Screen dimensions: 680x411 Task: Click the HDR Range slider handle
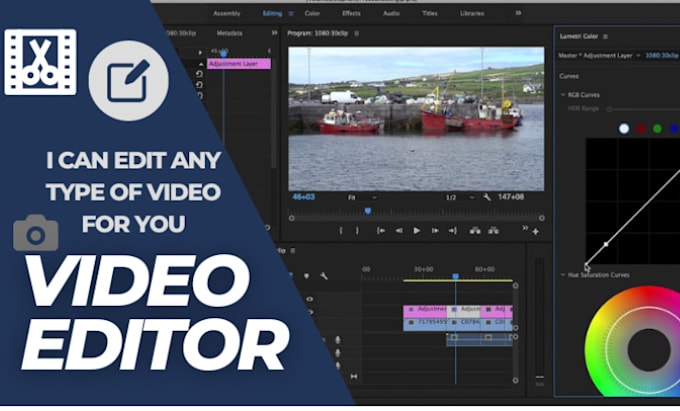click(x=609, y=109)
